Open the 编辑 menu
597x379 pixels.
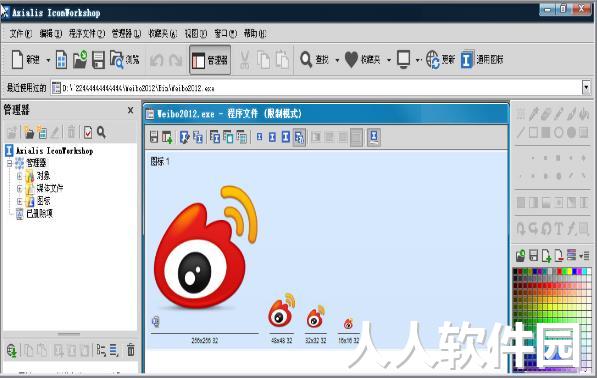(51, 34)
